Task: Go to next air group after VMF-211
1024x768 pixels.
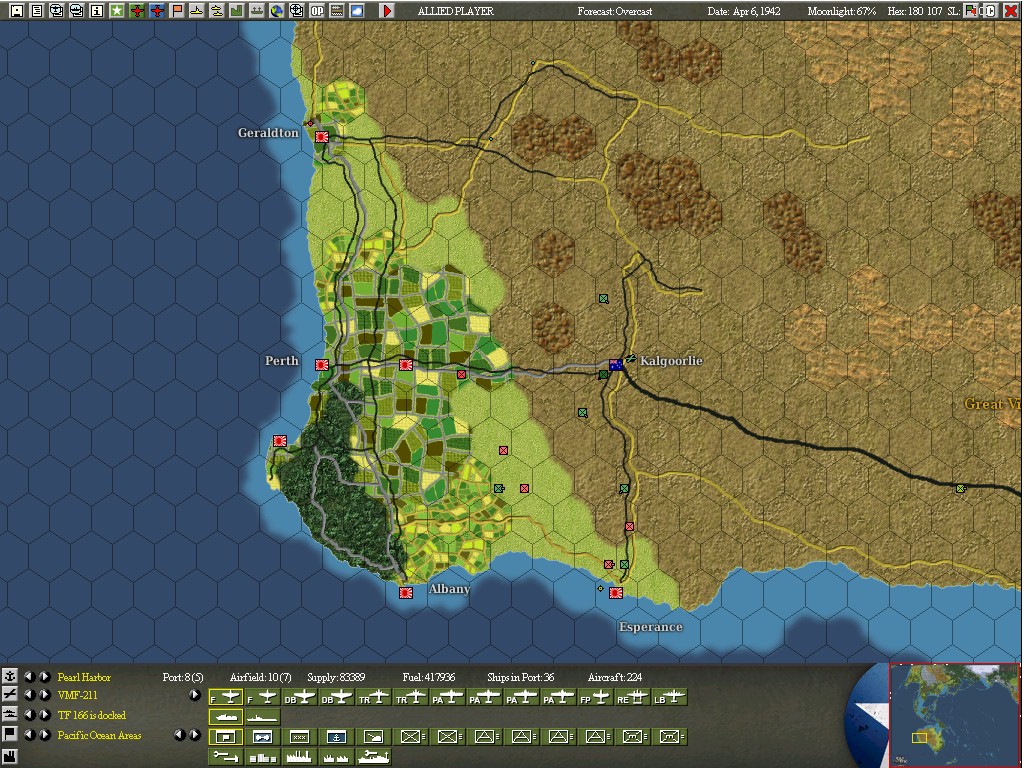Action: 44,695
